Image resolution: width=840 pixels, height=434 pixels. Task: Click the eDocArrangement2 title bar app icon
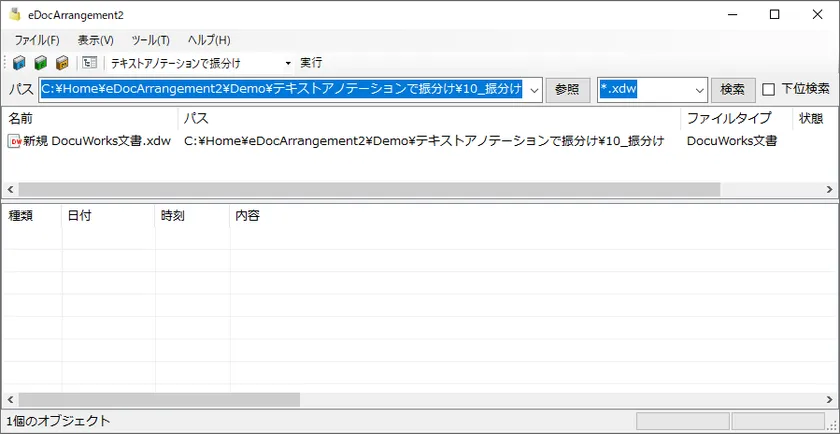click(x=15, y=15)
